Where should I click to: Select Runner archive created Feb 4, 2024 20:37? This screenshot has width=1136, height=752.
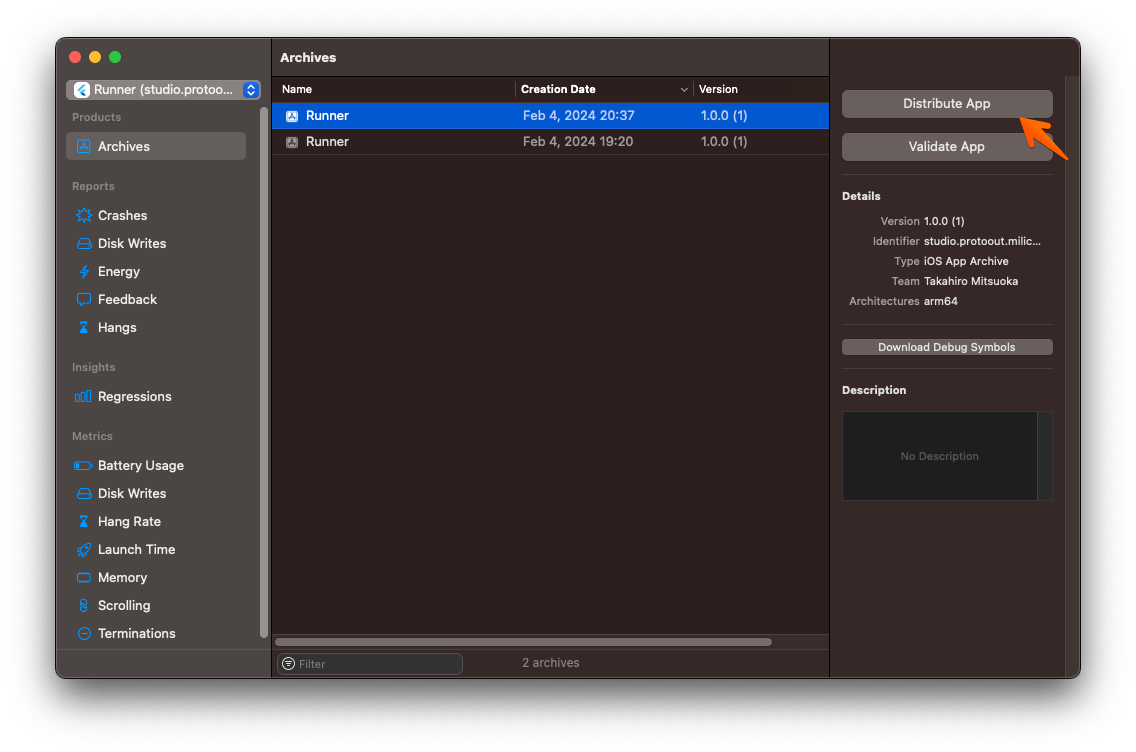point(551,116)
